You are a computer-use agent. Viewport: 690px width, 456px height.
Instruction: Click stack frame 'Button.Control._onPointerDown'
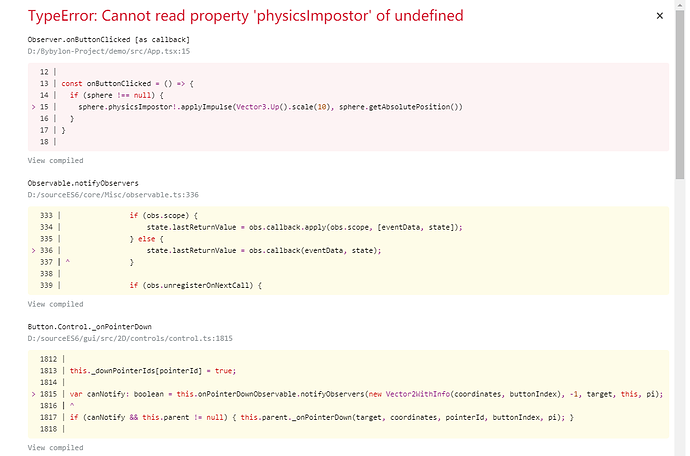(x=89, y=327)
